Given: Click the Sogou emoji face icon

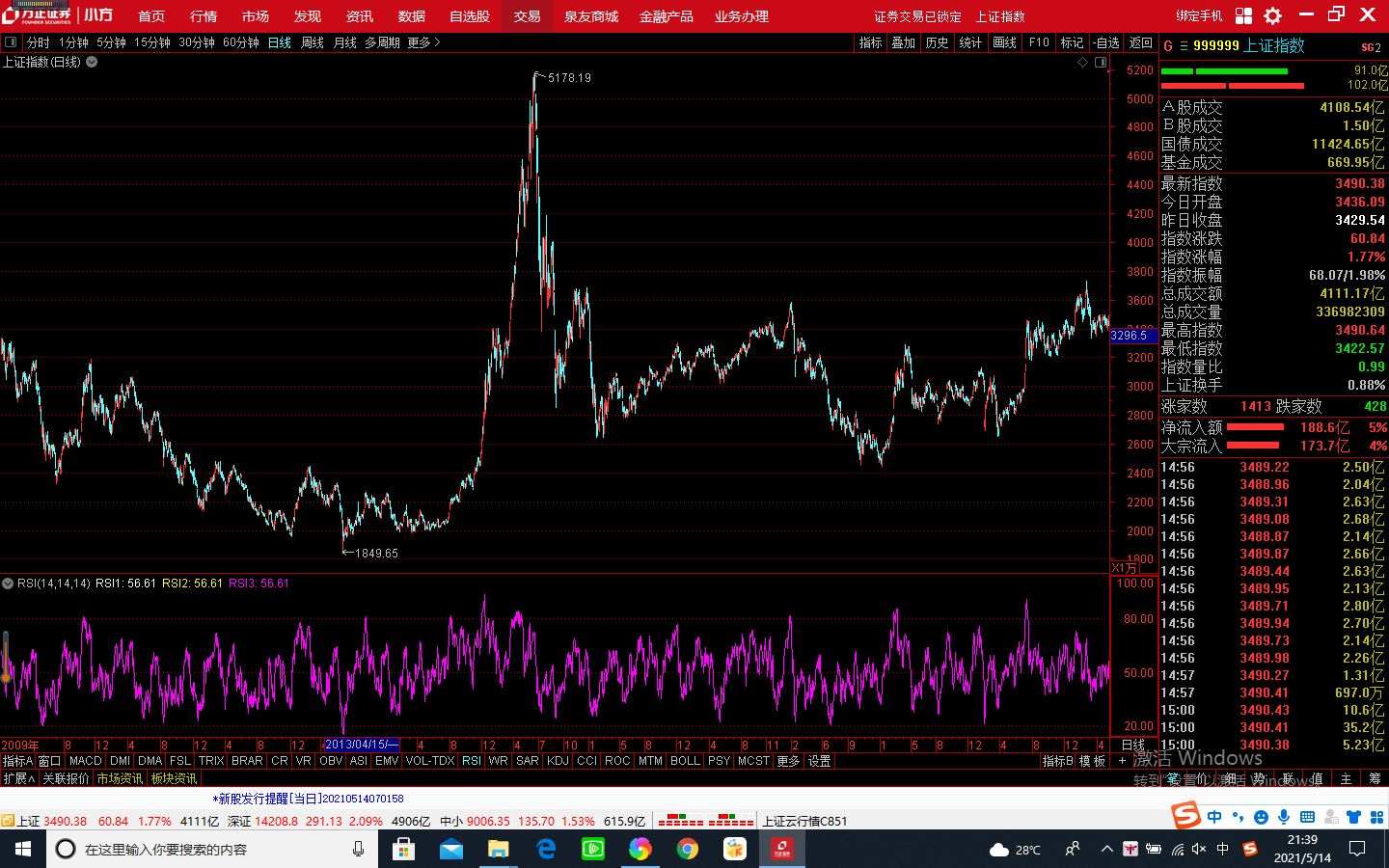Looking at the screenshot, I should tap(1261, 817).
